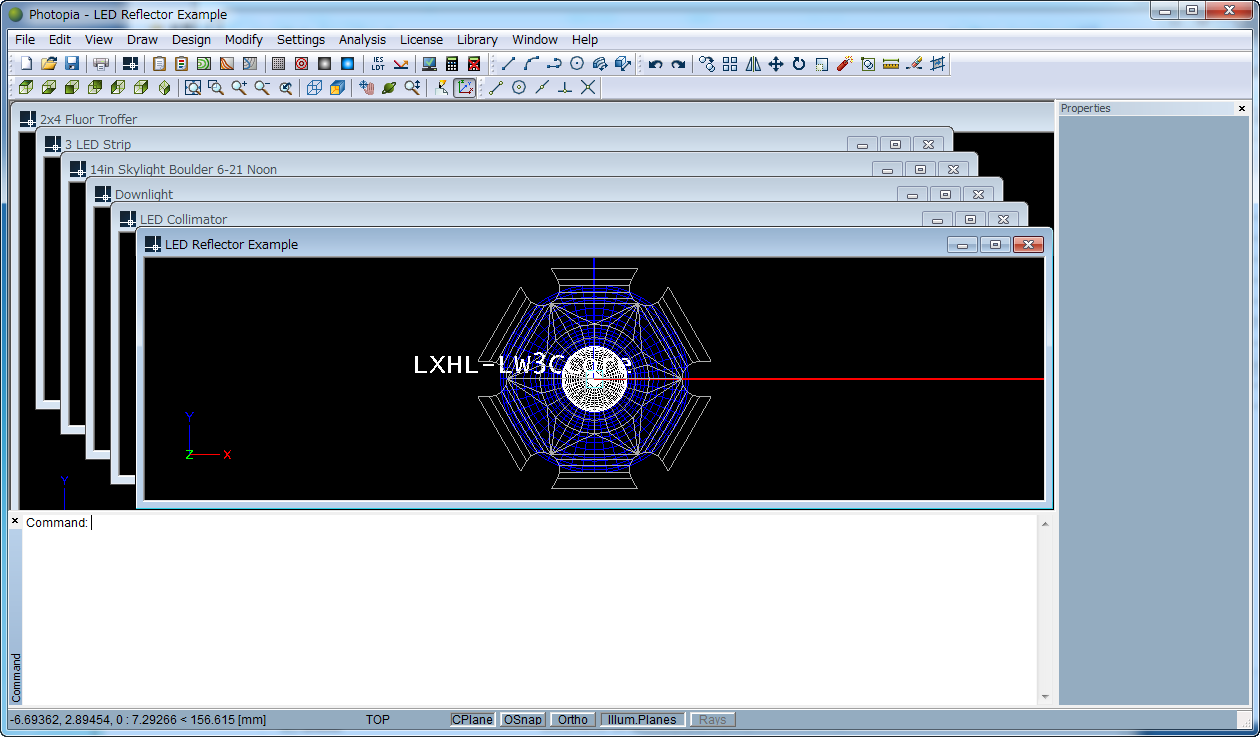Open a file via the folder icon
Screen dimensions: 1260x737
point(49,64)
